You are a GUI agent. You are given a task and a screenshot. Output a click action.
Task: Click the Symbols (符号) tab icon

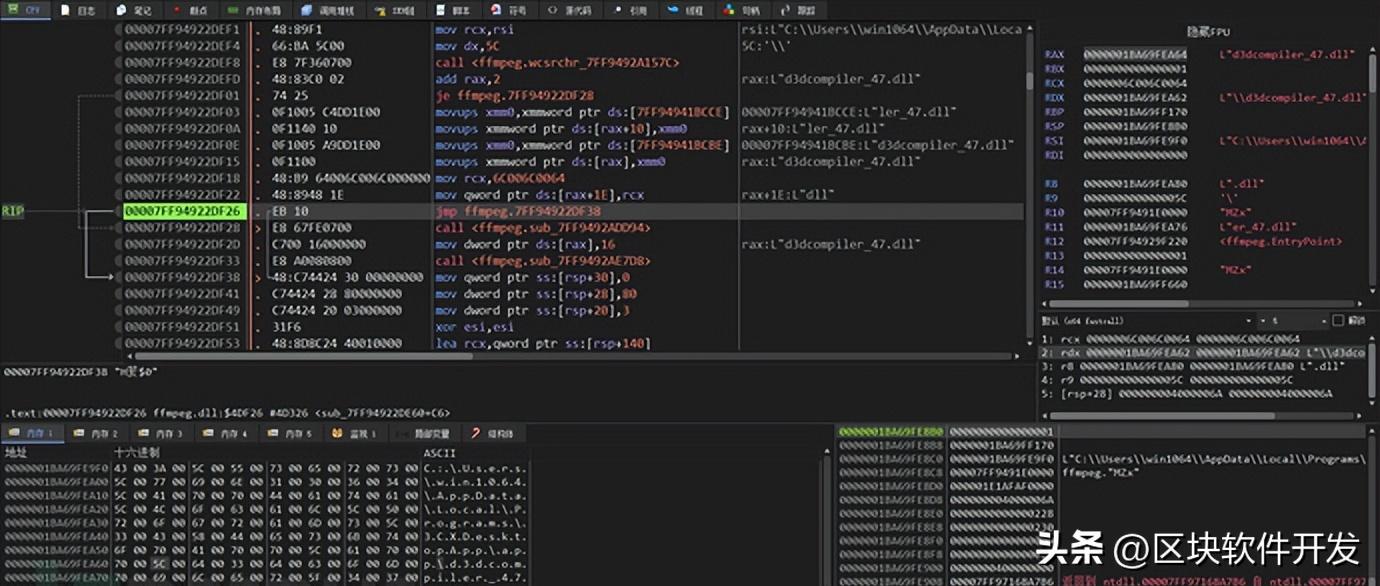pyautogui.click(x=496, y=10)
